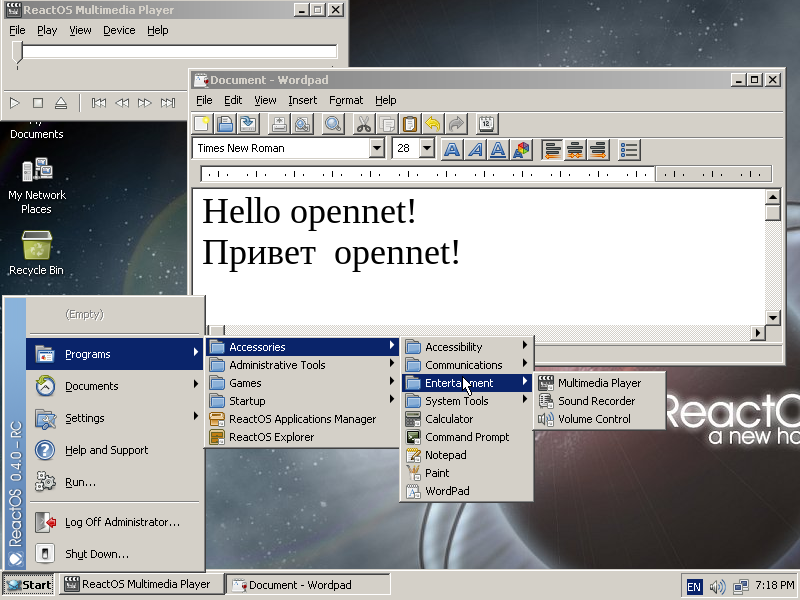Click the Save icon in Wordpad toolbar
Viewport: 800px width, 600px height.
click(x=248, y=124)
